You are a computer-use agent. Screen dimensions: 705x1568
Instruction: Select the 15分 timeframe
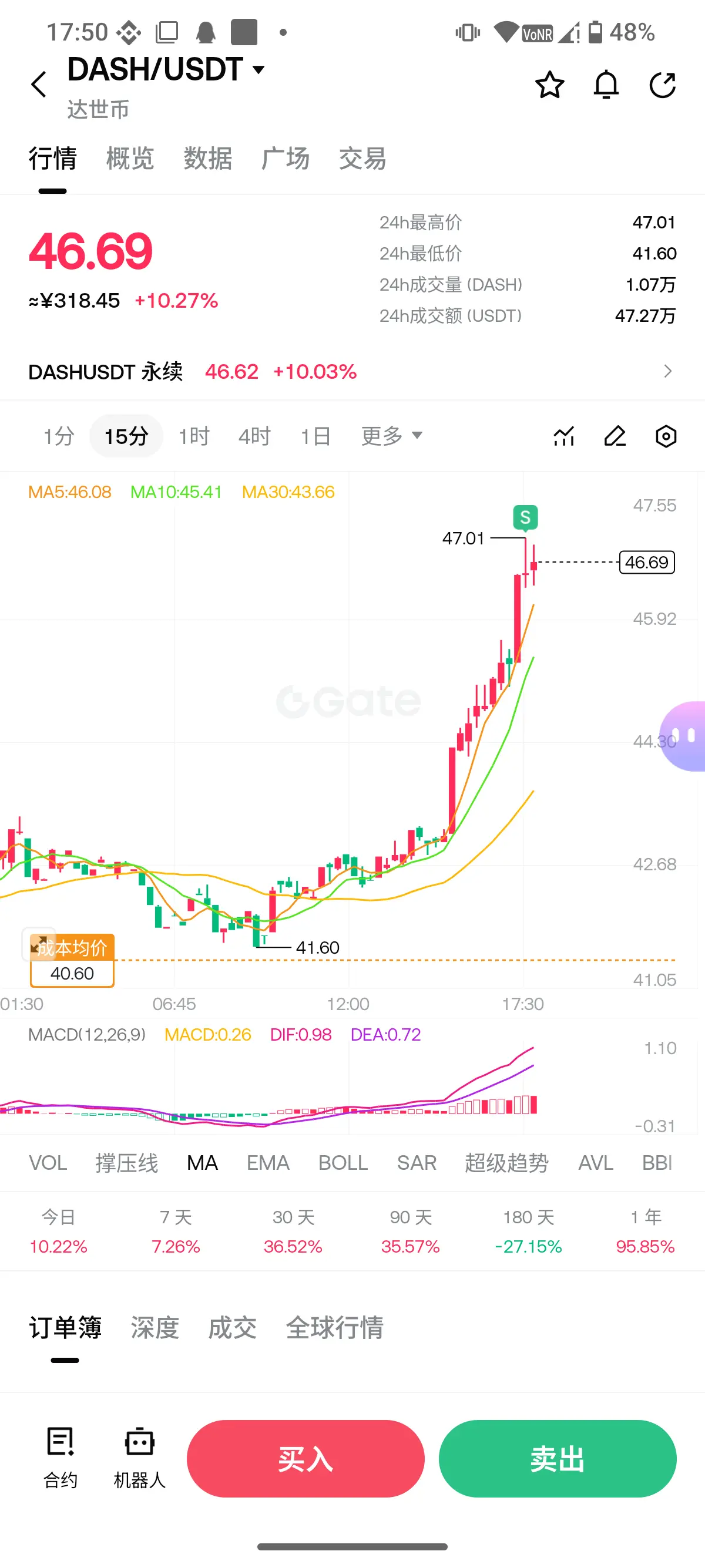click(x=126, y=436)
